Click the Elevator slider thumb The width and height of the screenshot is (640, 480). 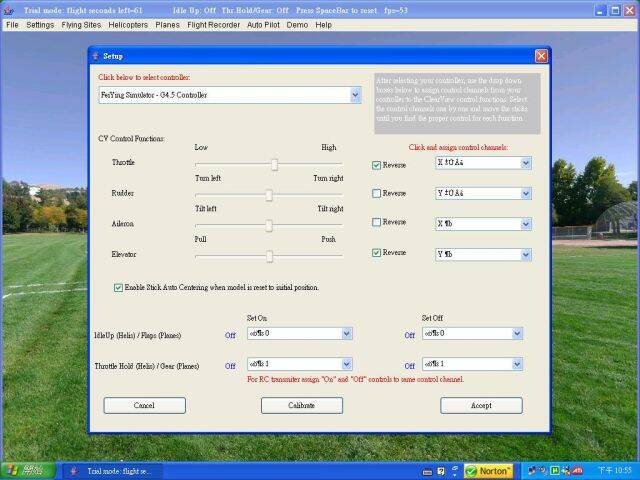coord(269,256)
